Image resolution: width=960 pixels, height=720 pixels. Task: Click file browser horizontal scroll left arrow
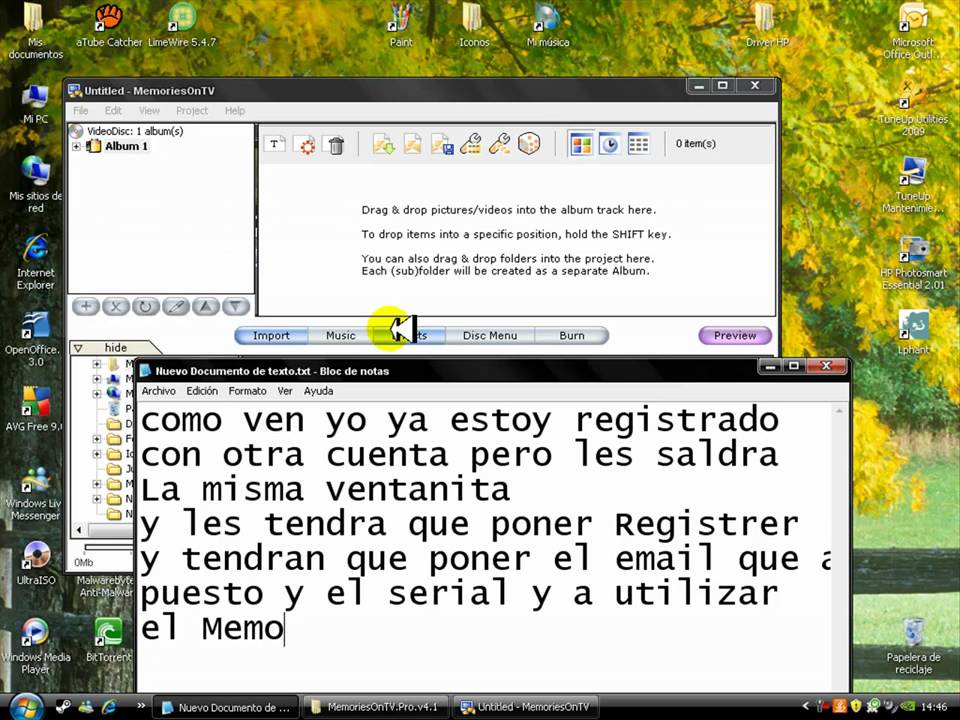[x=79, y=530]
